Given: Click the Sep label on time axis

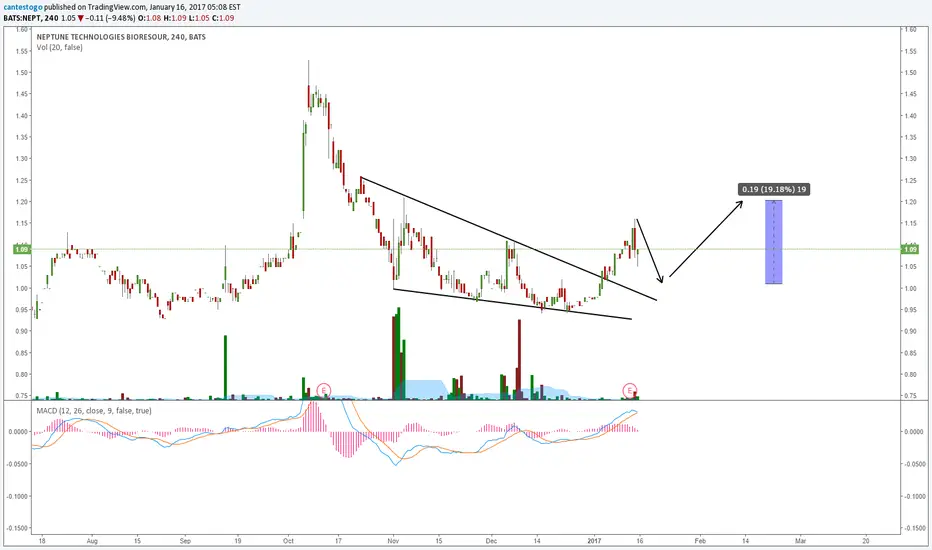Looking at the screenshot, I should click(x=185, y=541).
